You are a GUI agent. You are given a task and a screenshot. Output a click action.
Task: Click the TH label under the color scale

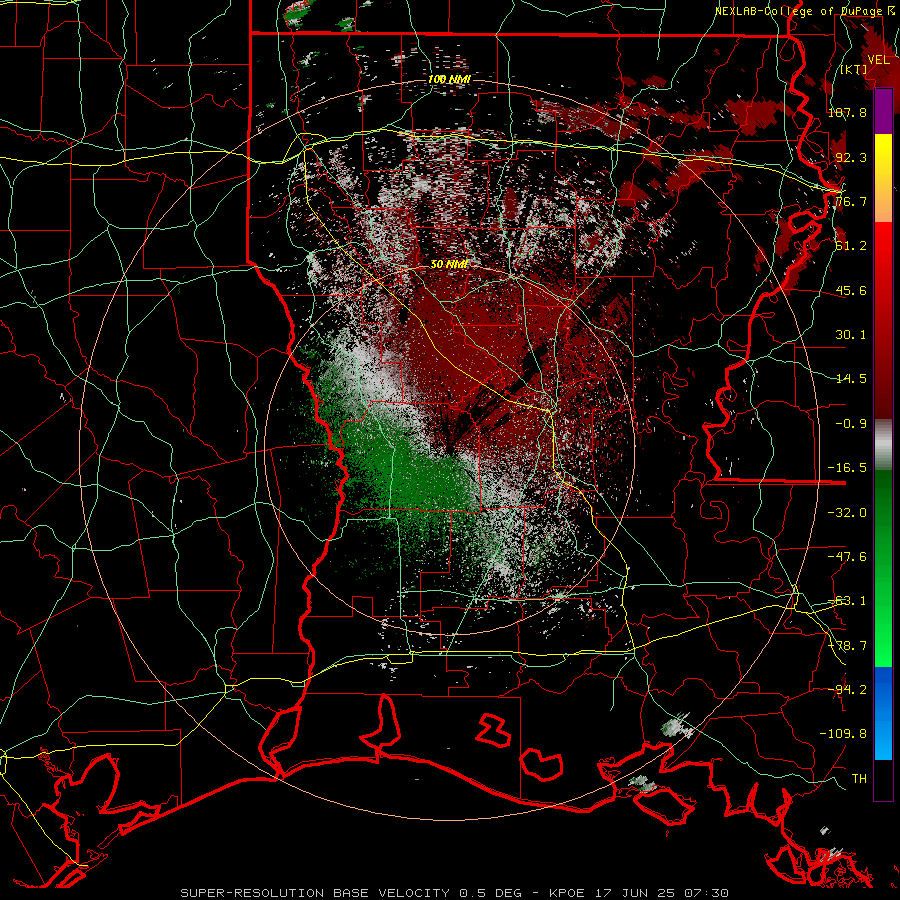(x=859, y=778)
